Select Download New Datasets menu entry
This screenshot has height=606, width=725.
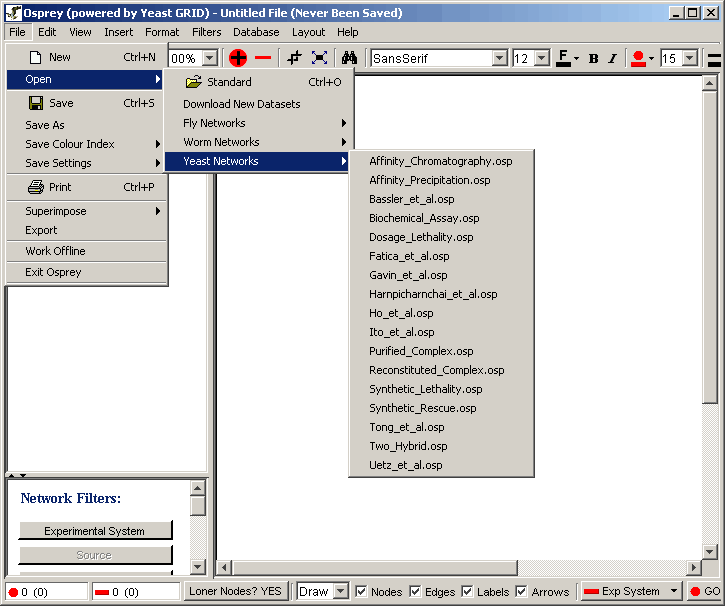(241, 104)
